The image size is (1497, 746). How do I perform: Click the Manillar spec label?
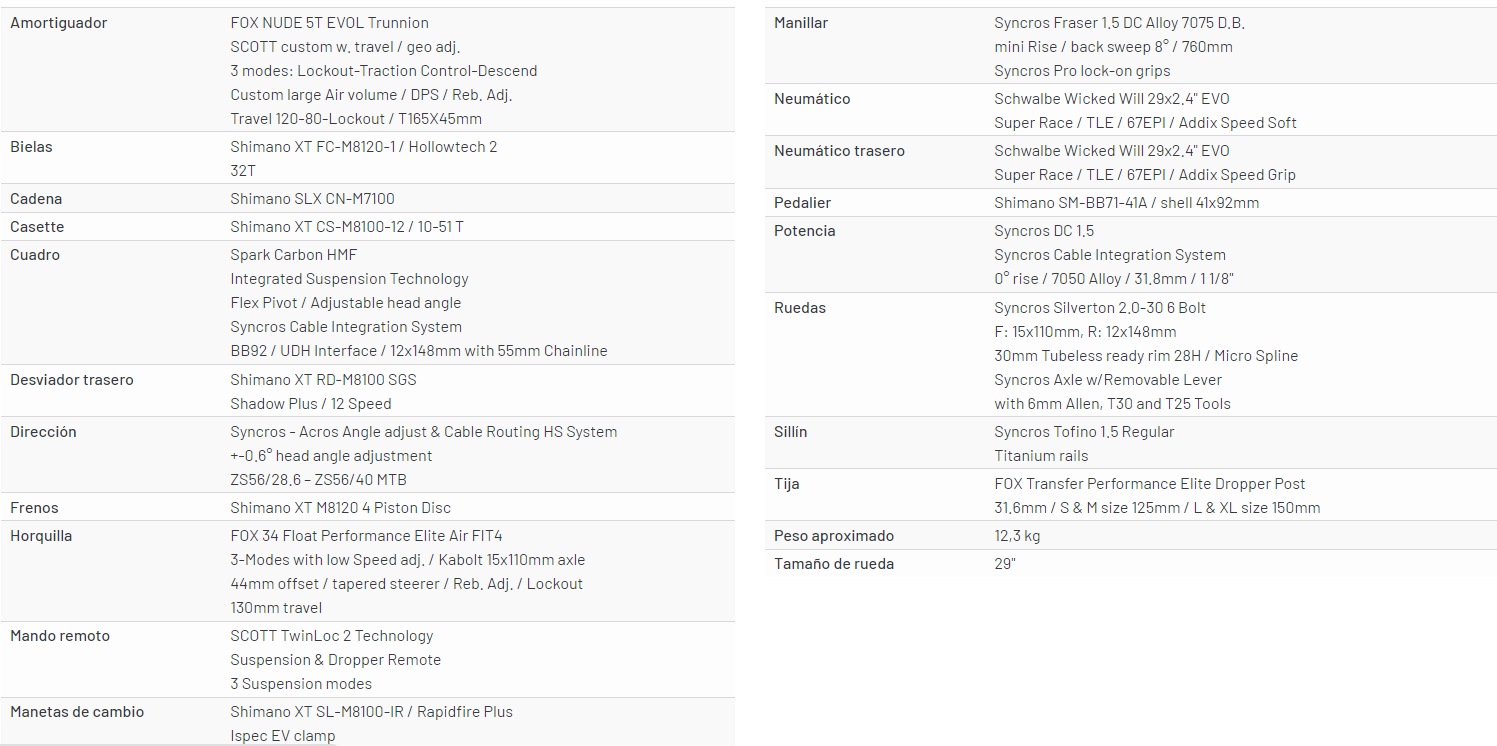pos(801,23)
